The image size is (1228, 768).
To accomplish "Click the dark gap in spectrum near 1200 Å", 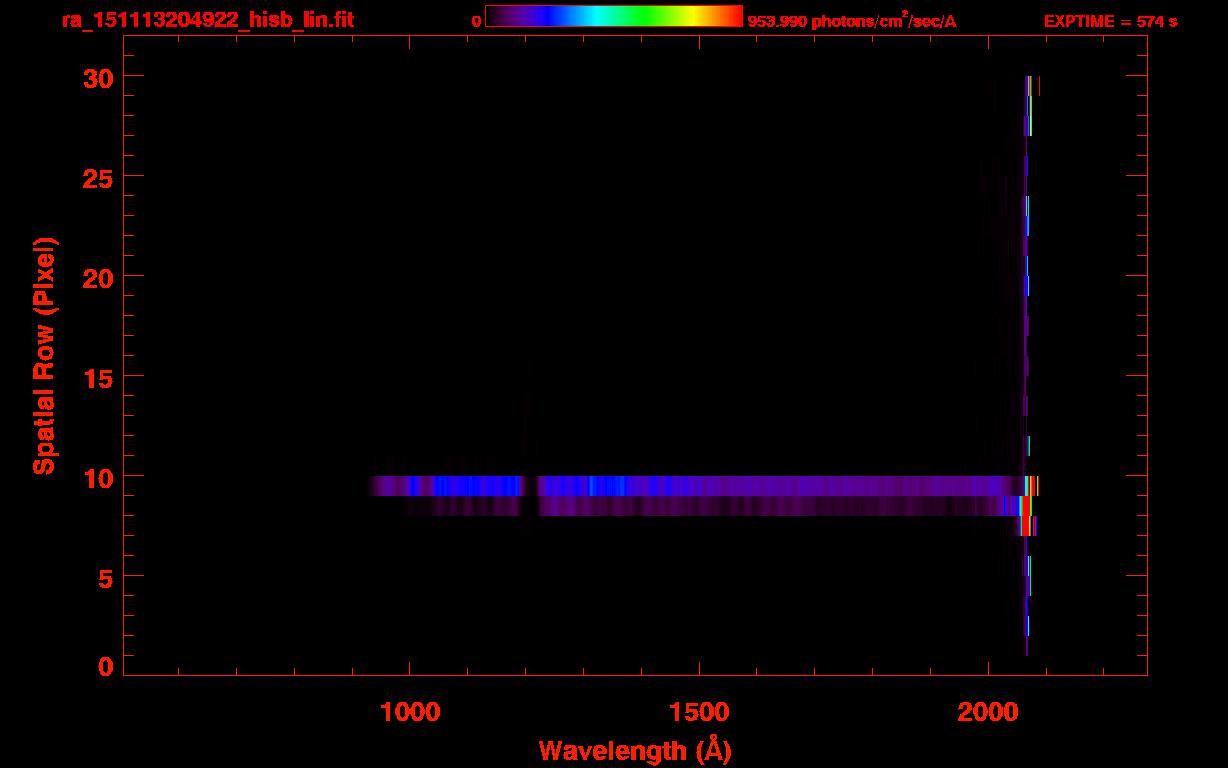I will coord(530,487).
